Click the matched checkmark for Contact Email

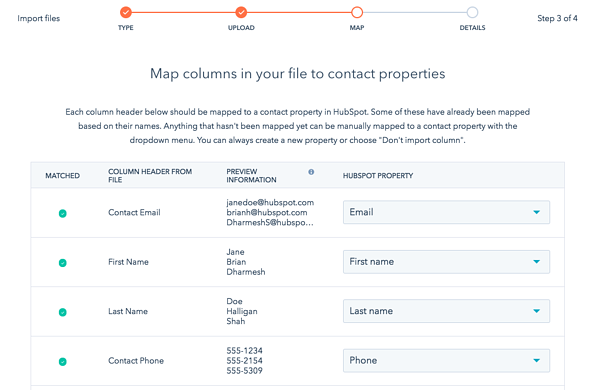[x=63, y=214]
